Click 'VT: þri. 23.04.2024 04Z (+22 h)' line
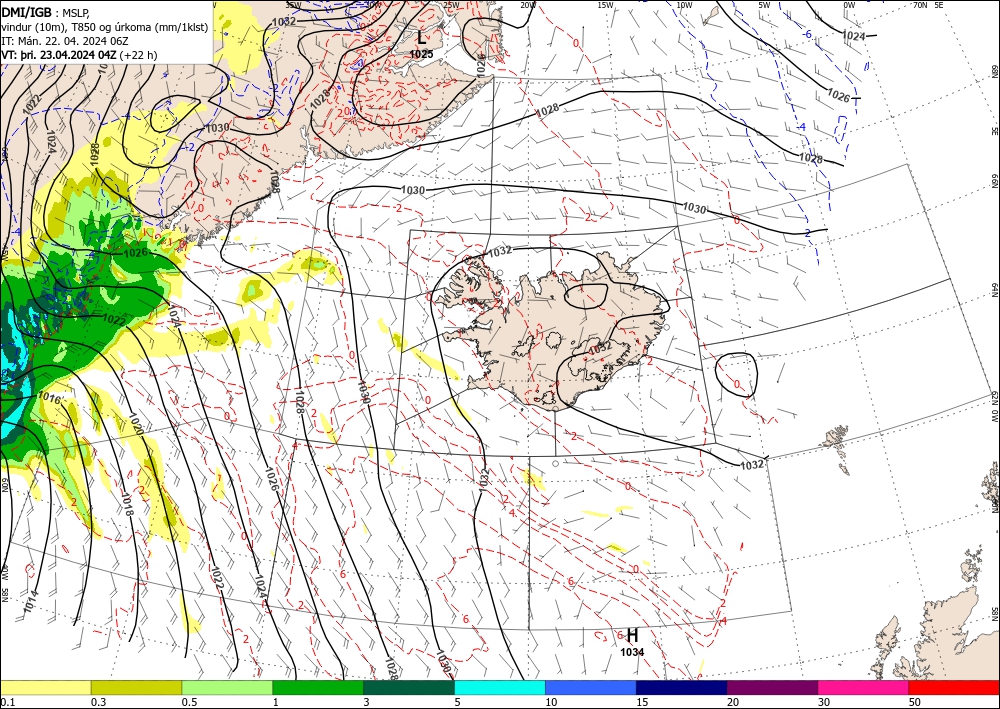The height and width of the screenshot is (709, 1000). coord(79,55)
